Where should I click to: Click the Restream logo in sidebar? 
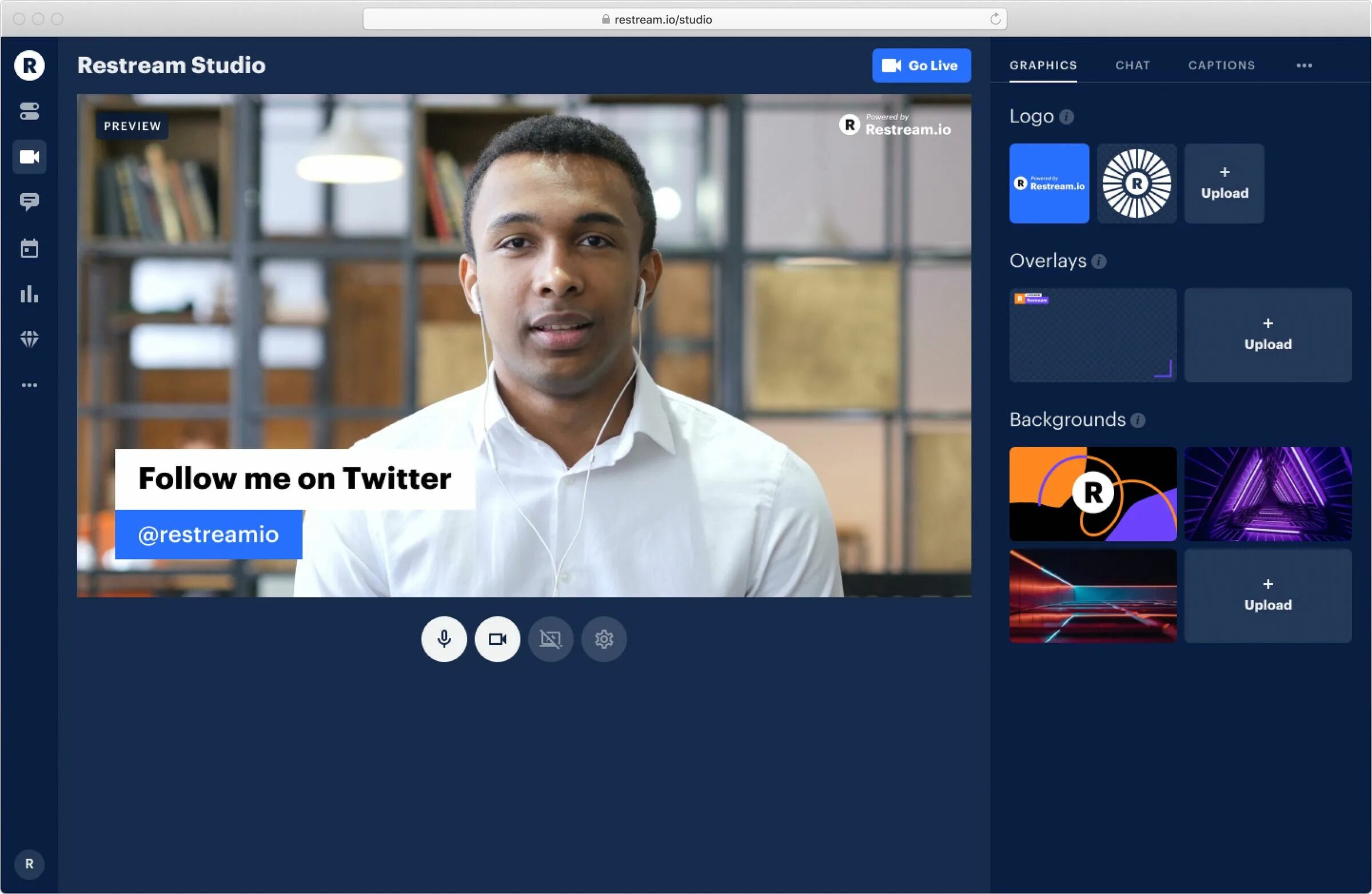29,65
